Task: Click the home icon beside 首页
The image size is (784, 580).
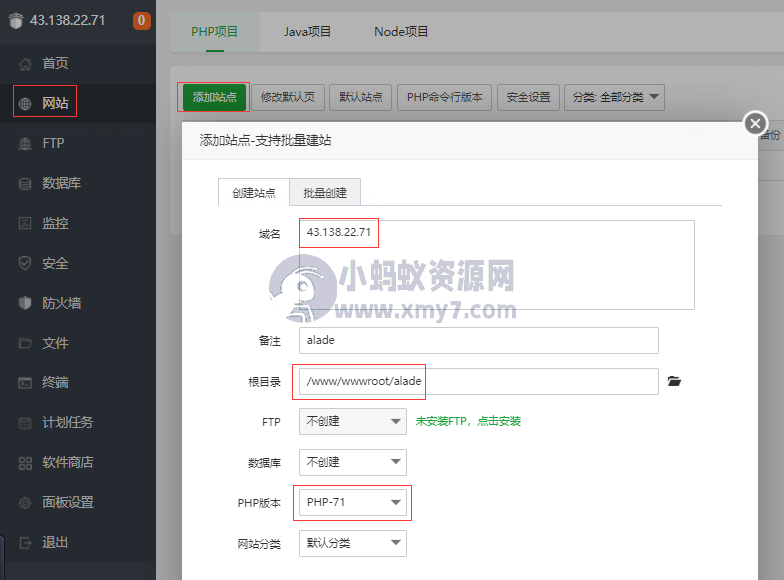Action: pos(25,64)
